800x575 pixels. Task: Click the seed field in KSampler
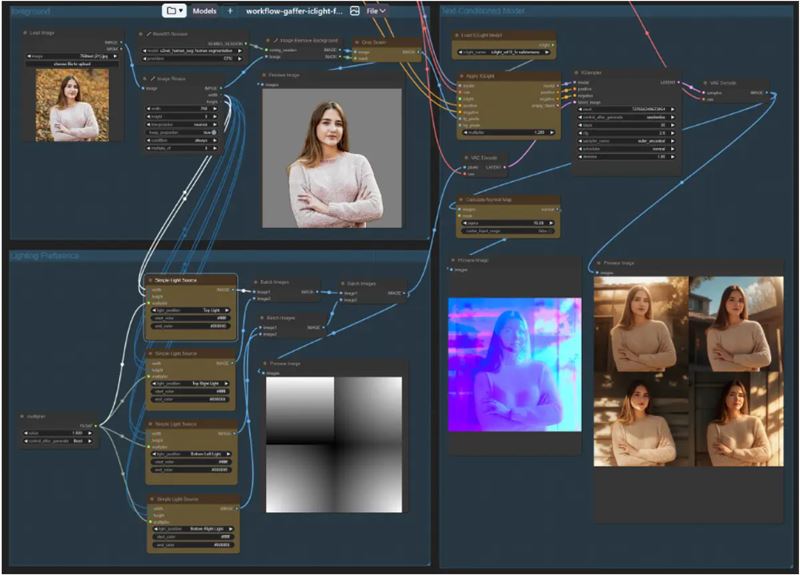(626, 109)
